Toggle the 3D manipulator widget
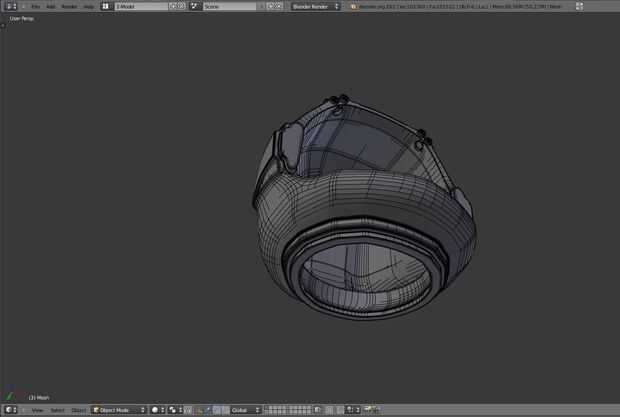The image size is (620, 417). 200,410
